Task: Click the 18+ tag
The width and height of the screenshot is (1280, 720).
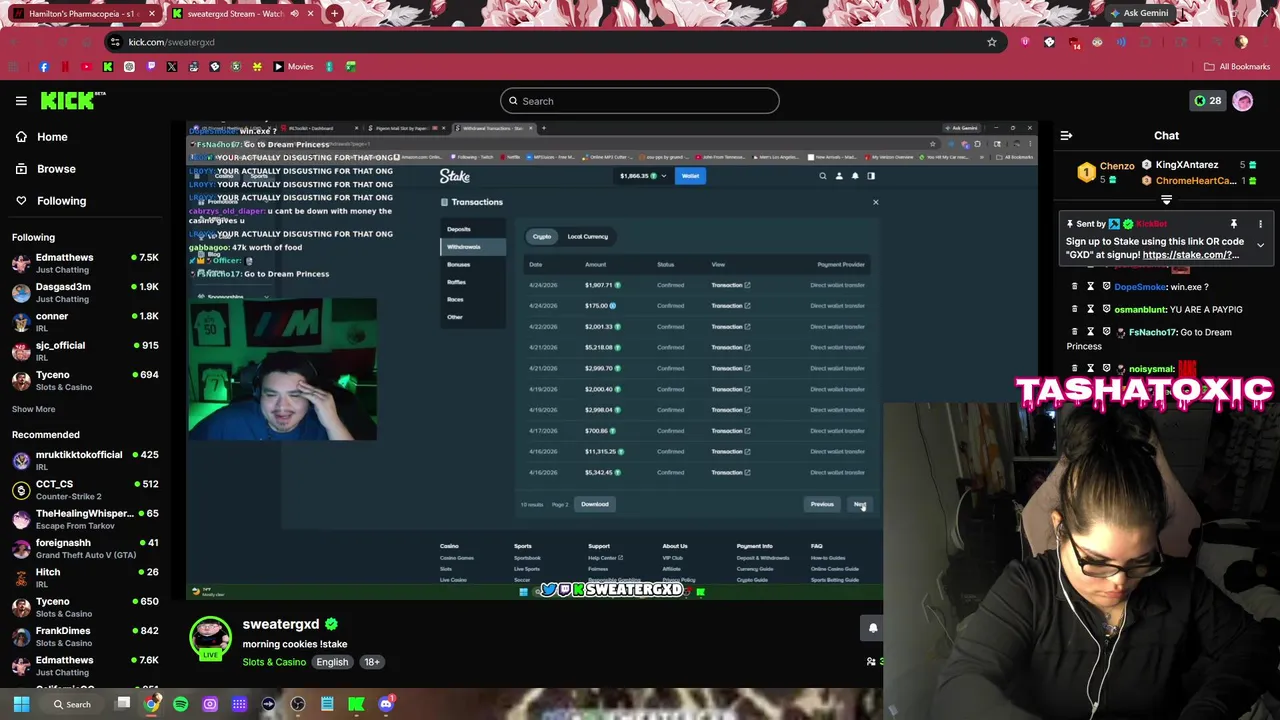Action: tap(372, 662)
